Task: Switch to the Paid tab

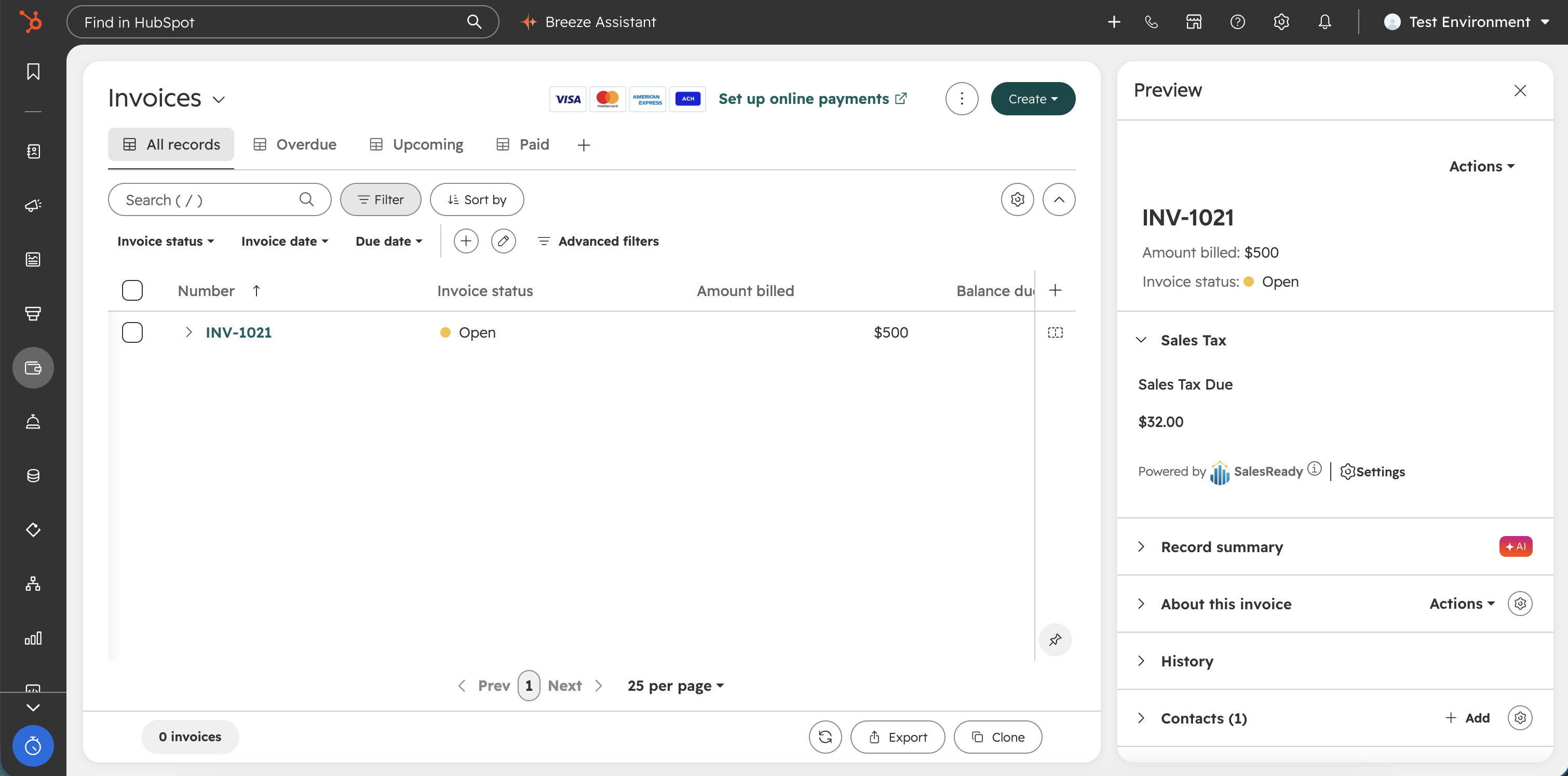Action: pyautogui.click(x=523, y=144)
